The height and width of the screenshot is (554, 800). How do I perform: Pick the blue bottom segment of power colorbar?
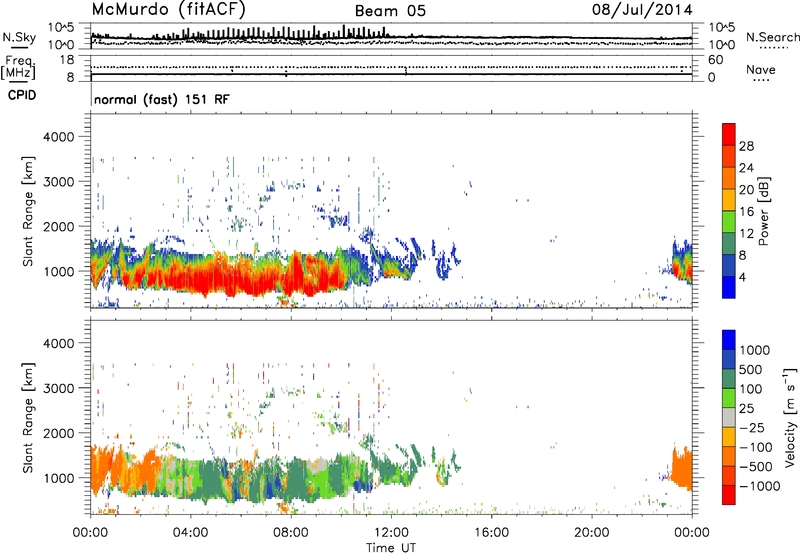(729, 287)
